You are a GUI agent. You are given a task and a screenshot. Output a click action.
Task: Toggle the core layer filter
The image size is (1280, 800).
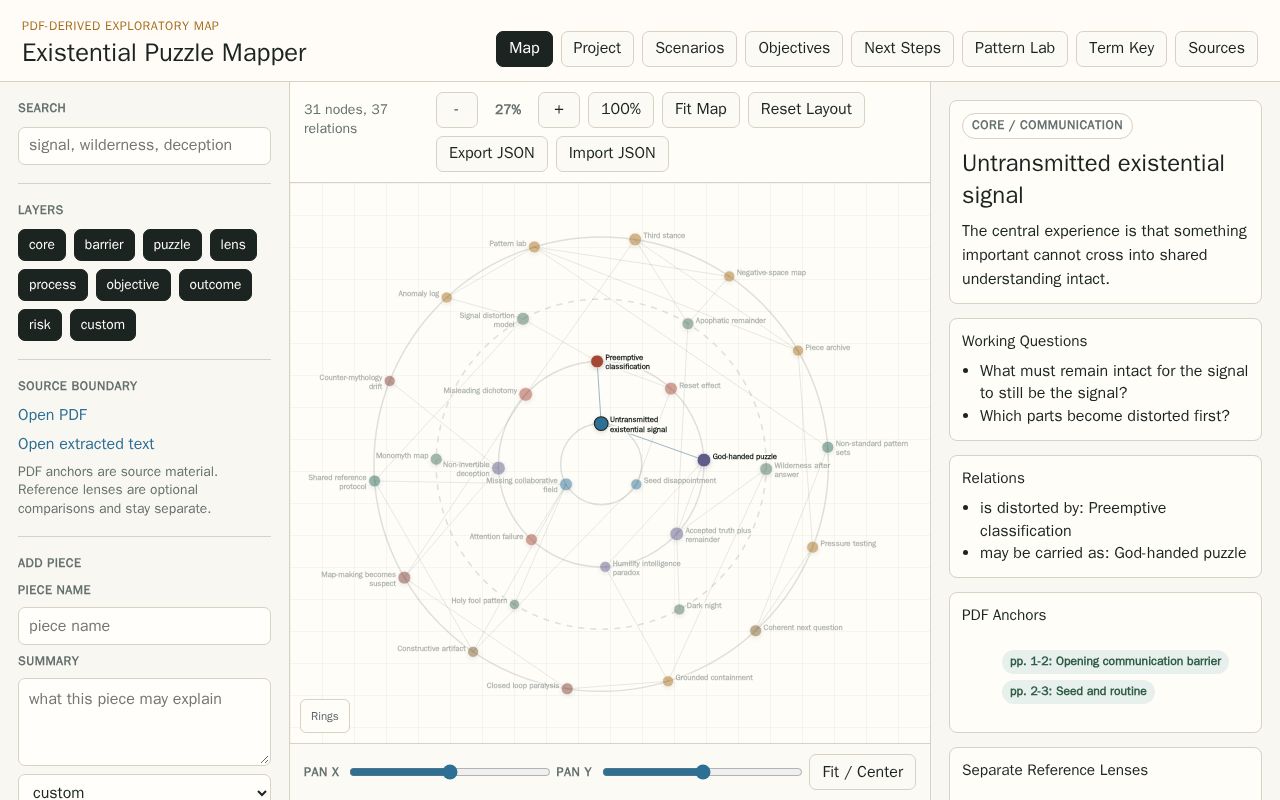click(42, 245)
